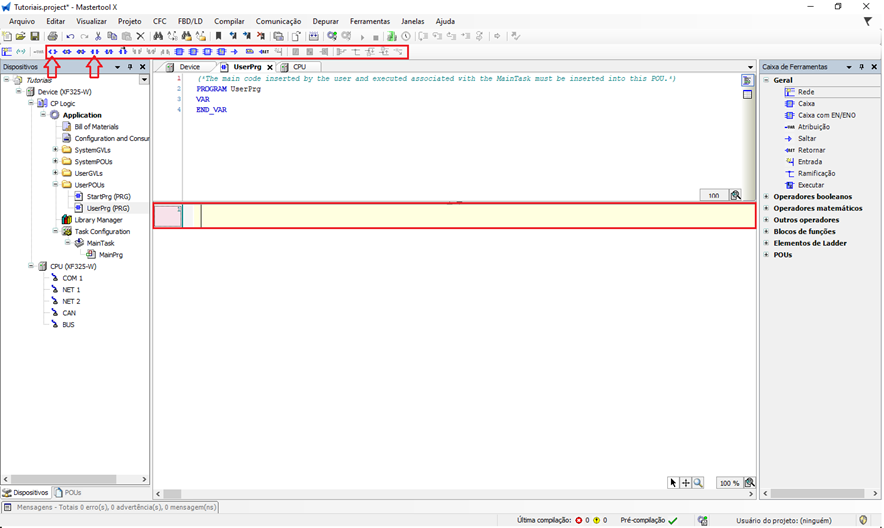884x528 pixels.
Task: Choose the Saltar element in toolbox
Action: pyautogui.click(x=806, y=139)
